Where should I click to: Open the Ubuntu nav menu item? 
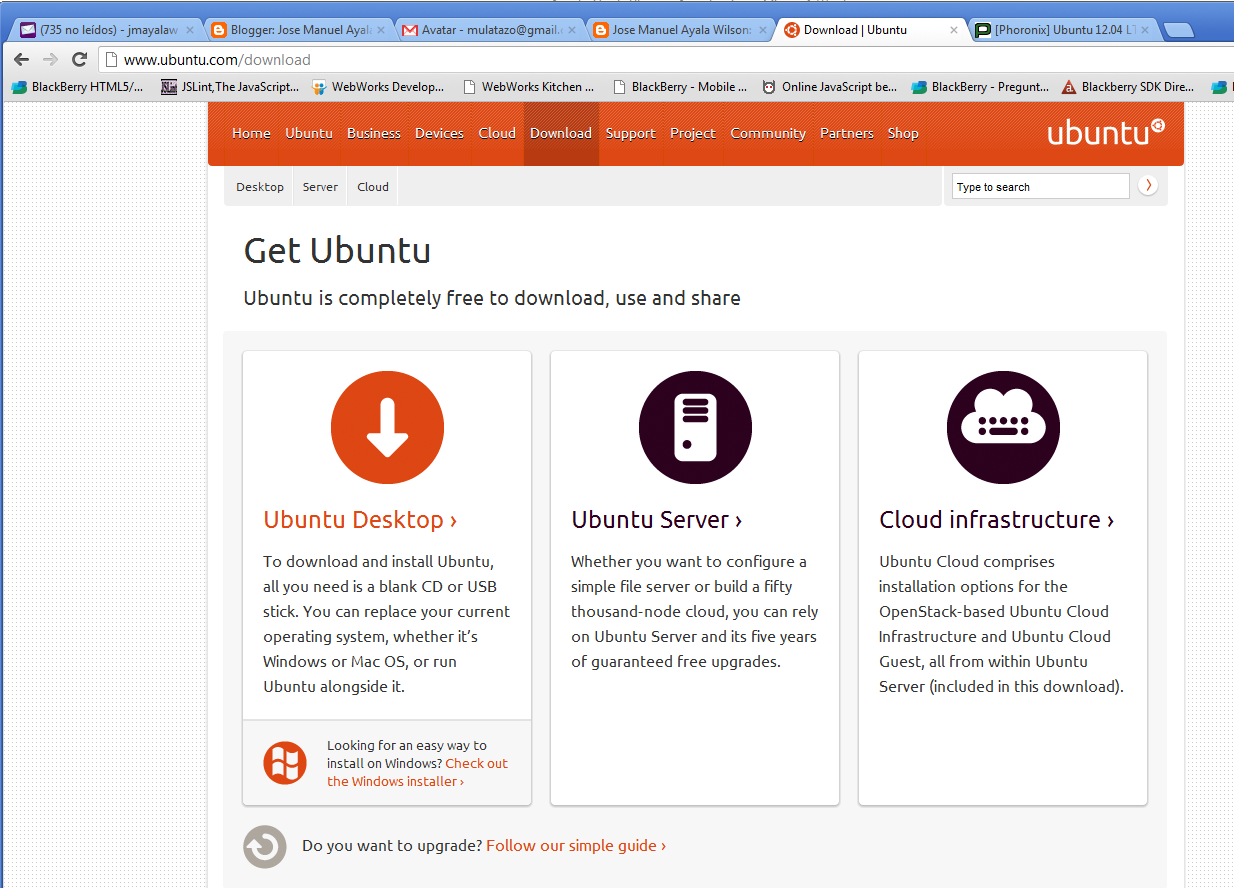point(309,133)
